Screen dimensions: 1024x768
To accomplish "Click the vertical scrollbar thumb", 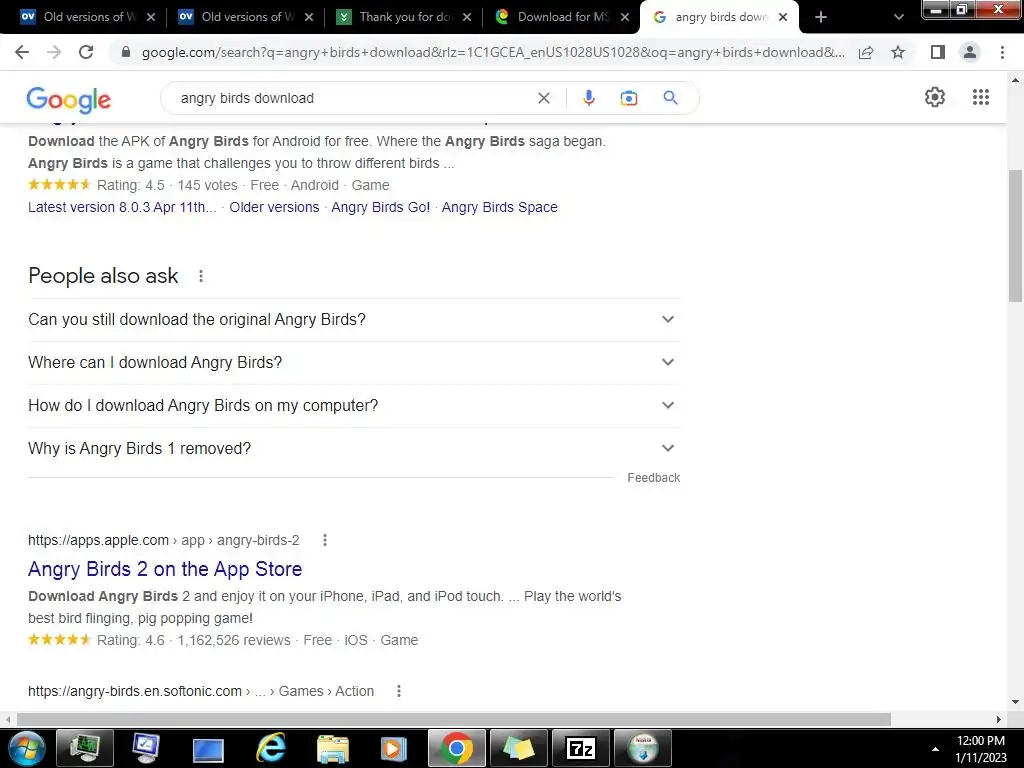I will click(x=1016, y=234).
